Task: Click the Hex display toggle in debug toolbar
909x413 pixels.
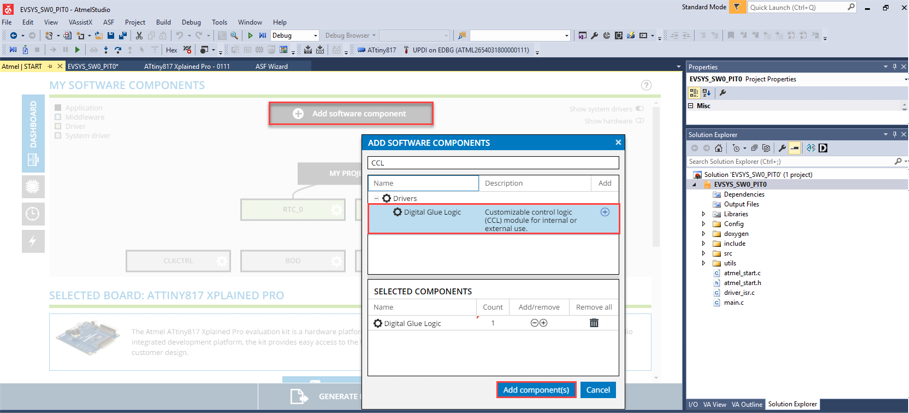Action: pos(172,50)
